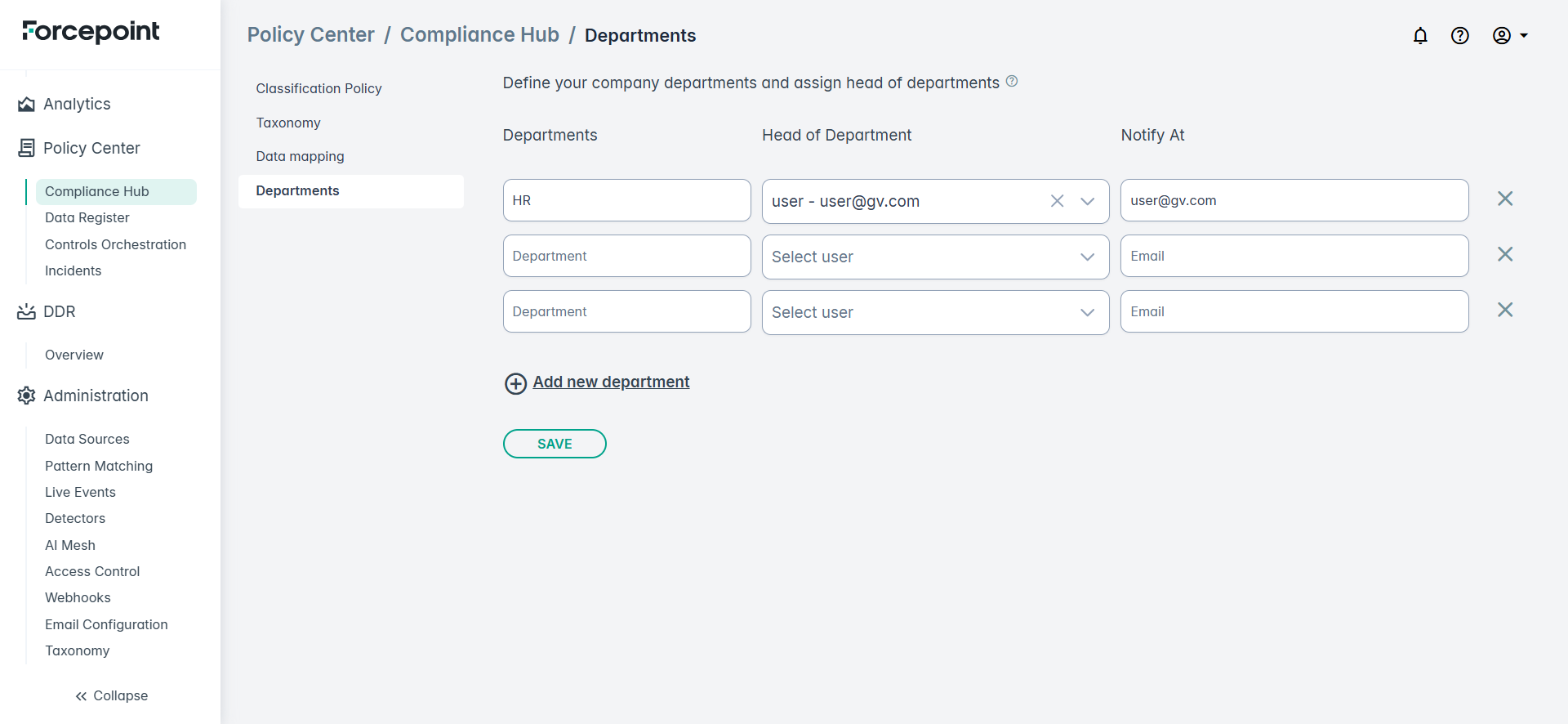This screenshot has height=724, width=1568.
Task: Expand the HR head of department dropdown
Action: point(1087,201)
